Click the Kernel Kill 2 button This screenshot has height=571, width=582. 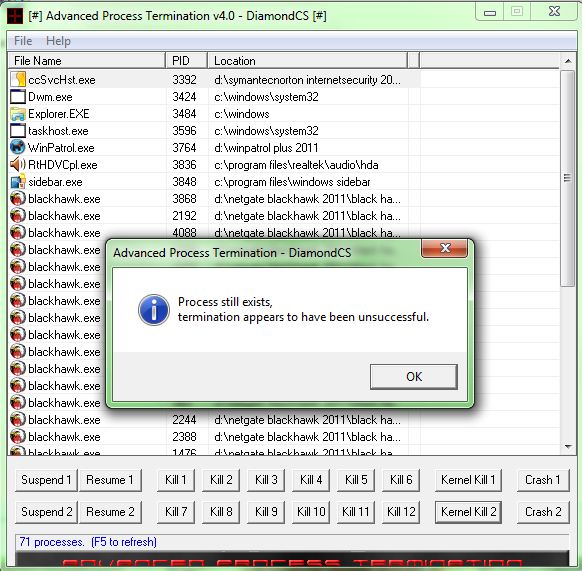468,512
